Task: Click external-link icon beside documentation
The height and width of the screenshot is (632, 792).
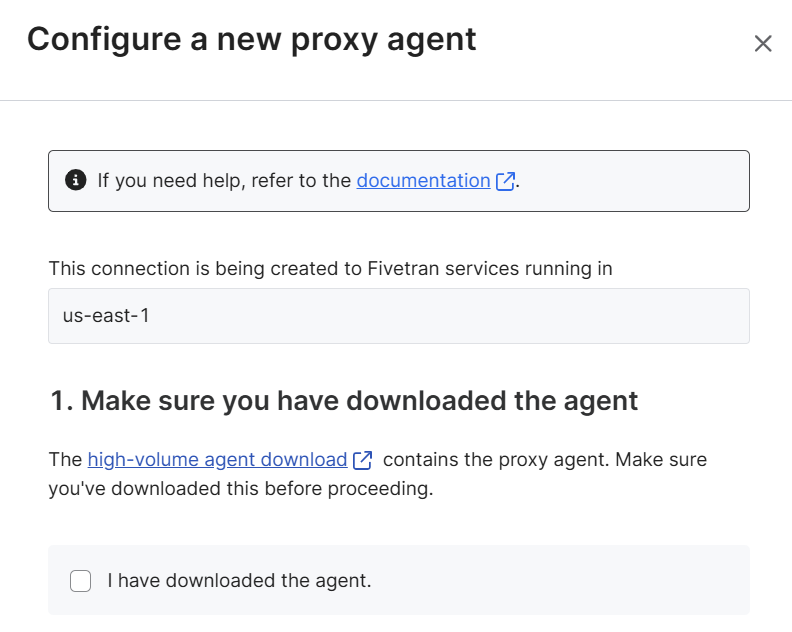Action: click(x=505, y=181)
